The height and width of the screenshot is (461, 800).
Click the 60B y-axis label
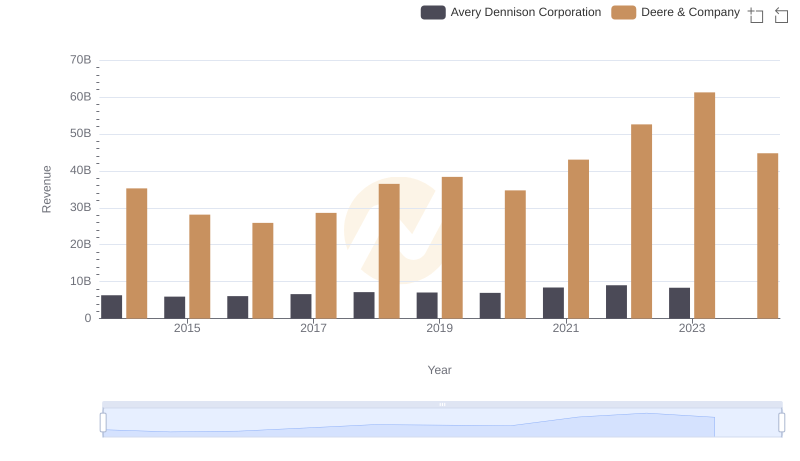tap(81, 97)
